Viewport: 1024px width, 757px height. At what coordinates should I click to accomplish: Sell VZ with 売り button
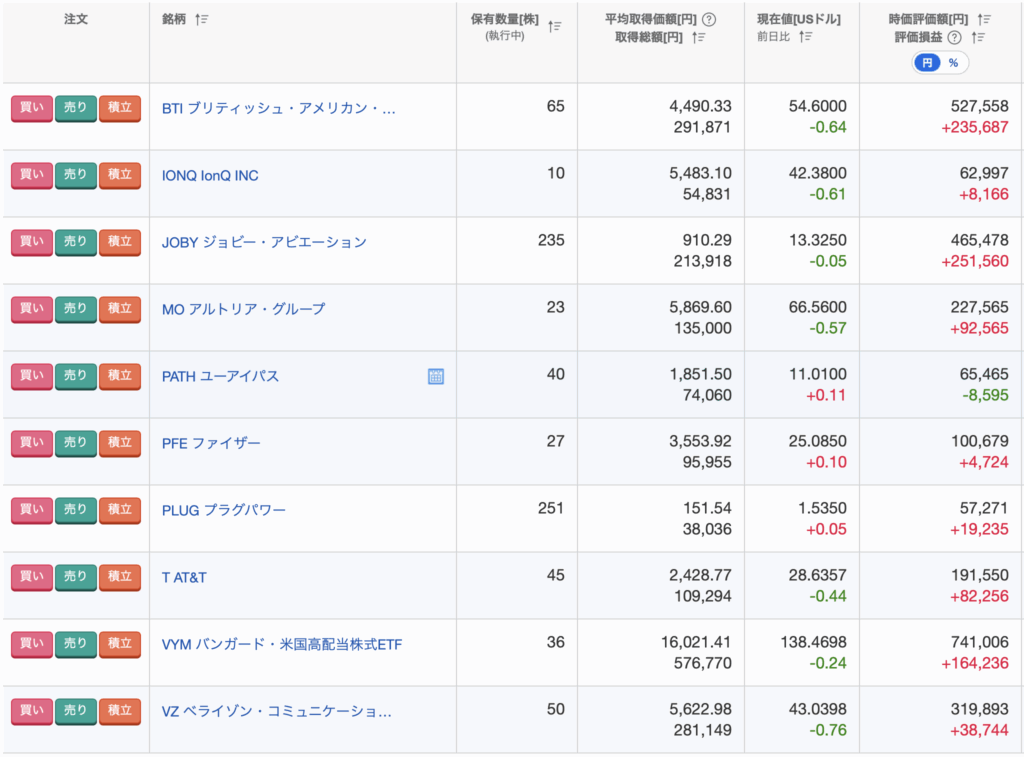tap(76, 711)
